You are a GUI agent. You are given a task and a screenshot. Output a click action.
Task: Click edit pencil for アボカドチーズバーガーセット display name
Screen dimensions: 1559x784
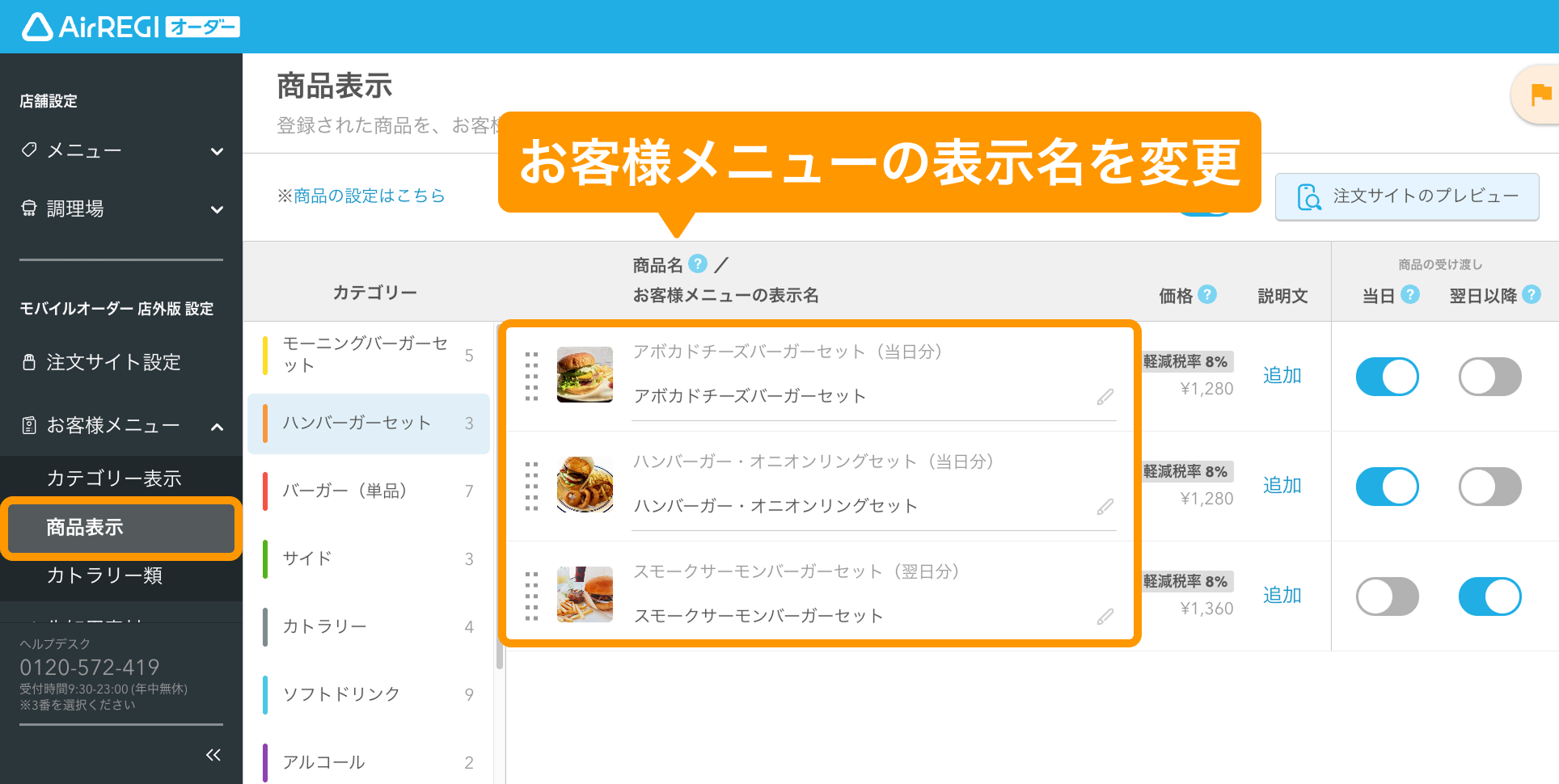[x=1105, y=397]
